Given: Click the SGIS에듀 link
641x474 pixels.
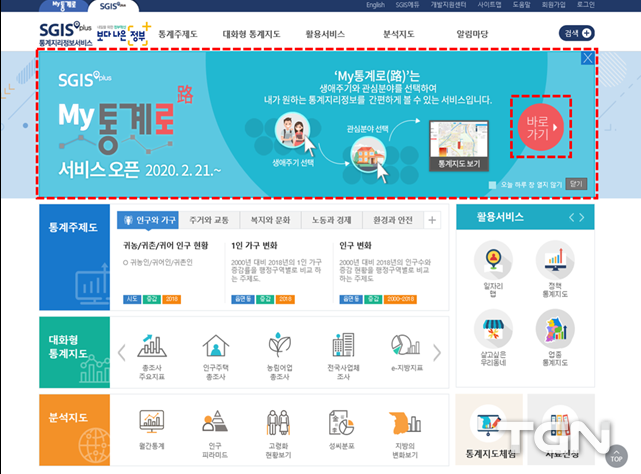Looking at the screenshot, I should pyautogui.click(x=407, y=5).
